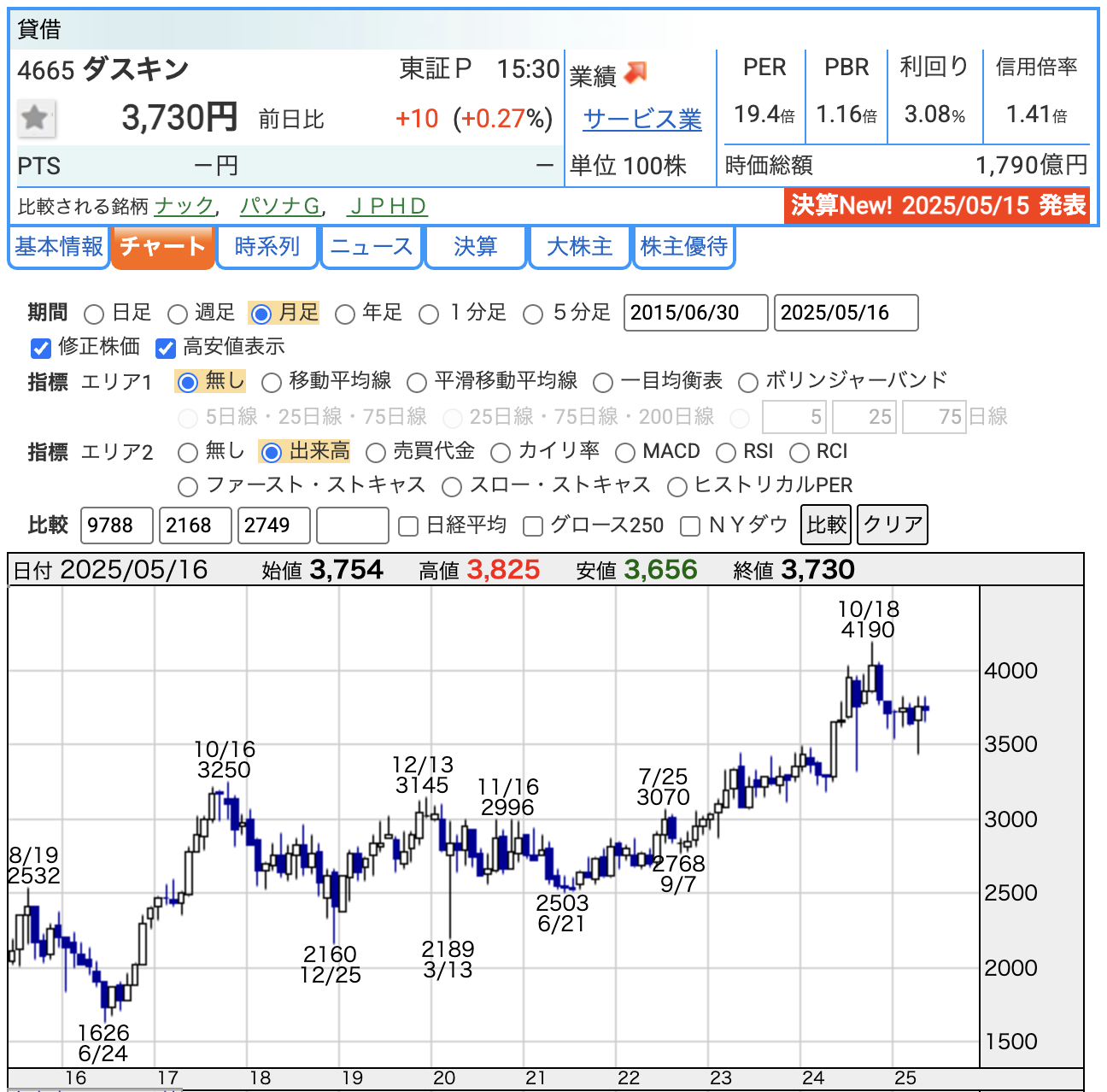Select 無し in indicator area 1
The height and width of the screenshot is (1092, 1107).
tap(188, 382)
